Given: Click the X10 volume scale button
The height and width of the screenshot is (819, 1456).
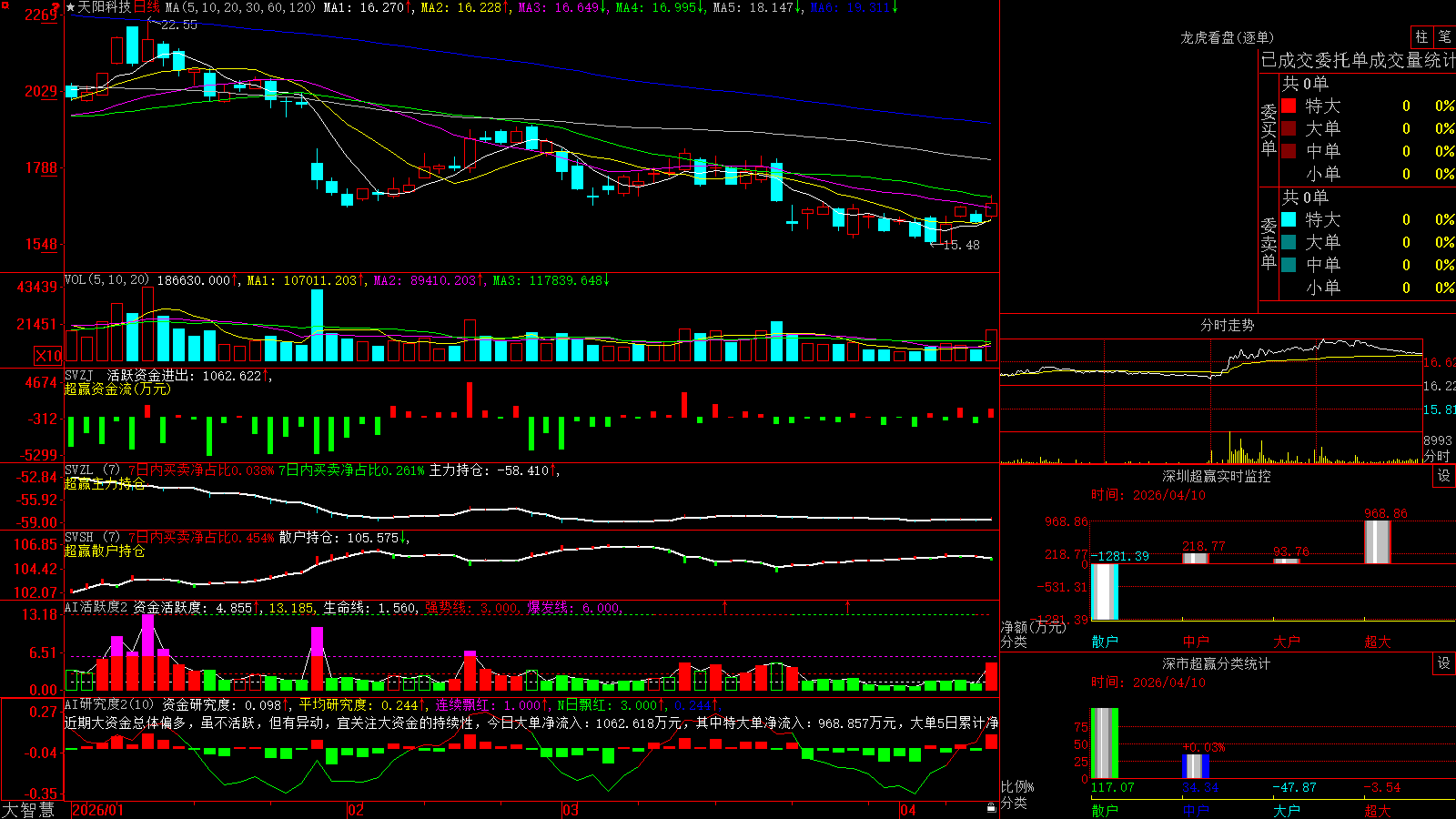Looking at the screenshot, I should pyautogui.click(x=48, y=356).
